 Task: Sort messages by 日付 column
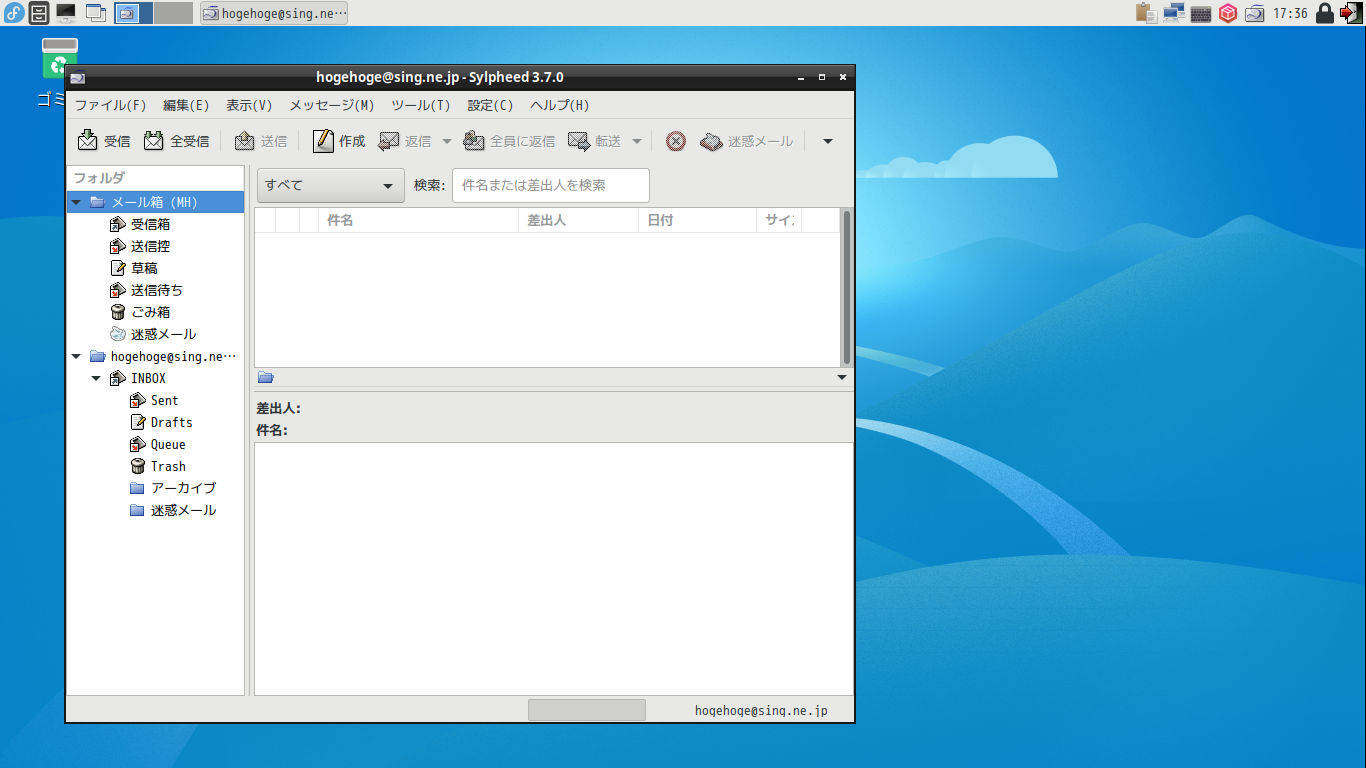click(x=697, y=220)
